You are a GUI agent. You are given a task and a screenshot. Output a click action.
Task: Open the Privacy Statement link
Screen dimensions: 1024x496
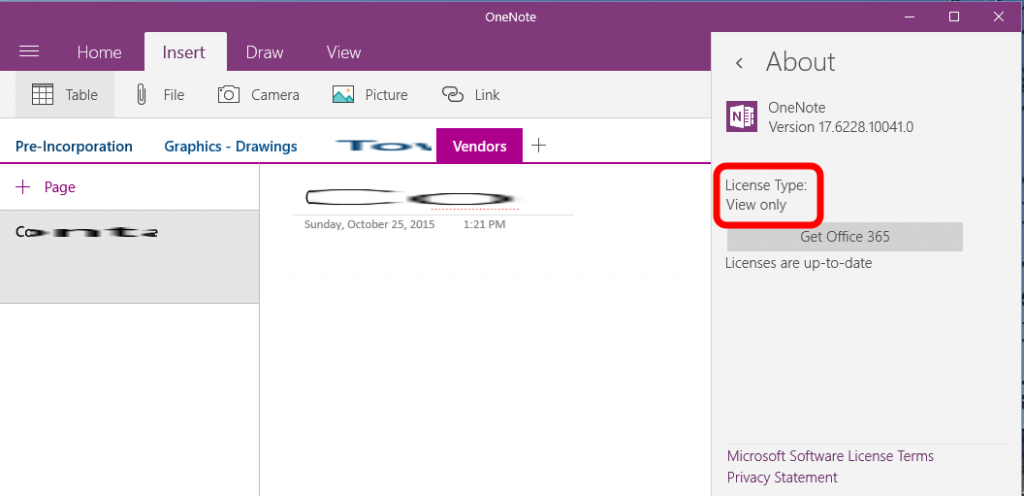[x=782, y=478]
